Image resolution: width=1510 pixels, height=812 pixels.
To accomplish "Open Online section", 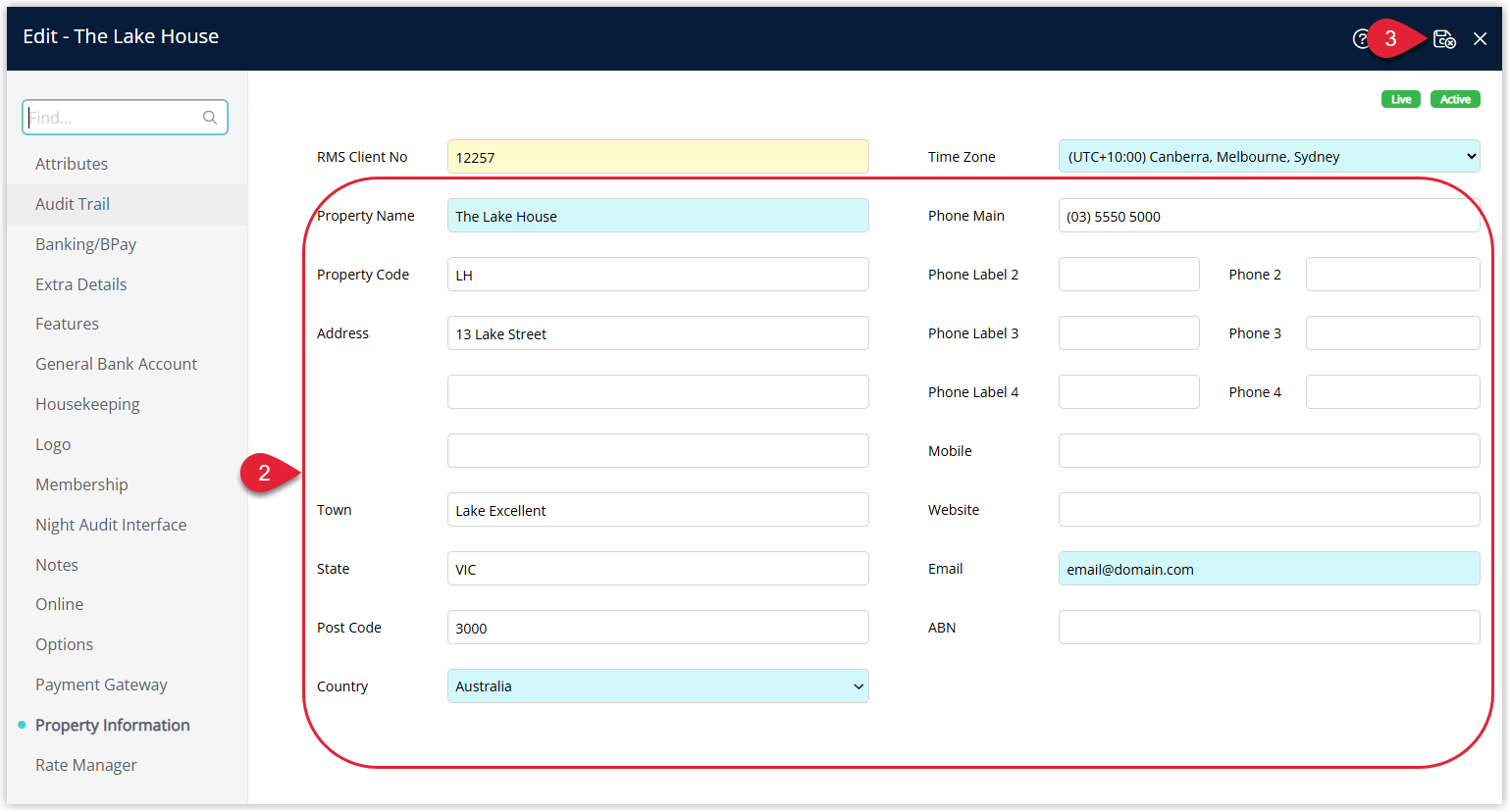I will [x=60, y=604].
